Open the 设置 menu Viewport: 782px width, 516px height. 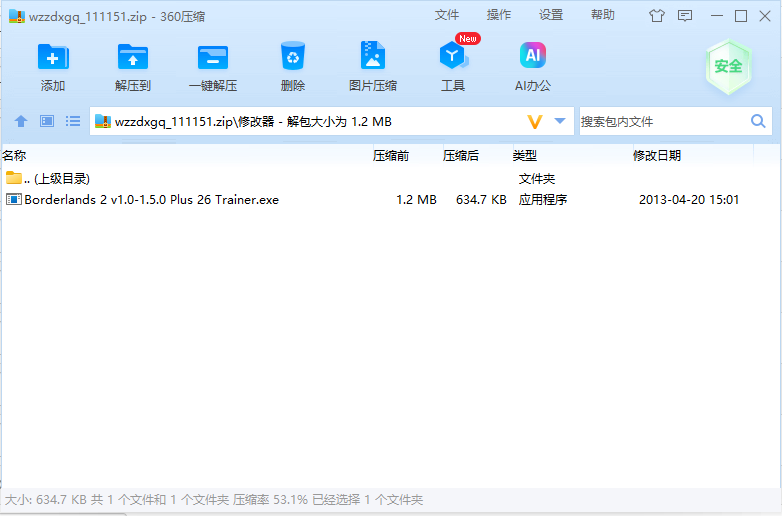pyautogui.click(x=551, y=15)
